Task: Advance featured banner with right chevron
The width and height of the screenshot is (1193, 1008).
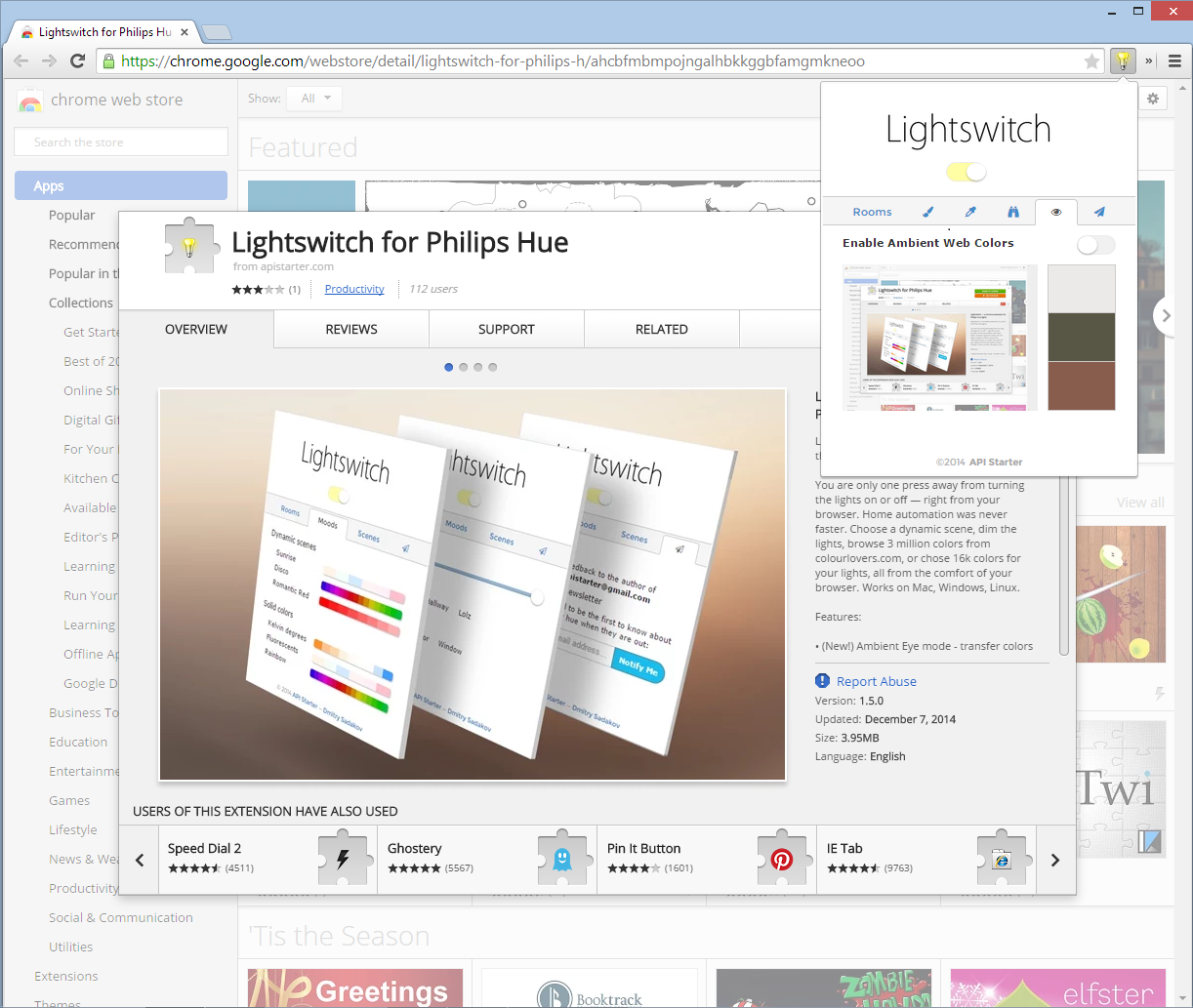Action: click(x=1166, y=316)
